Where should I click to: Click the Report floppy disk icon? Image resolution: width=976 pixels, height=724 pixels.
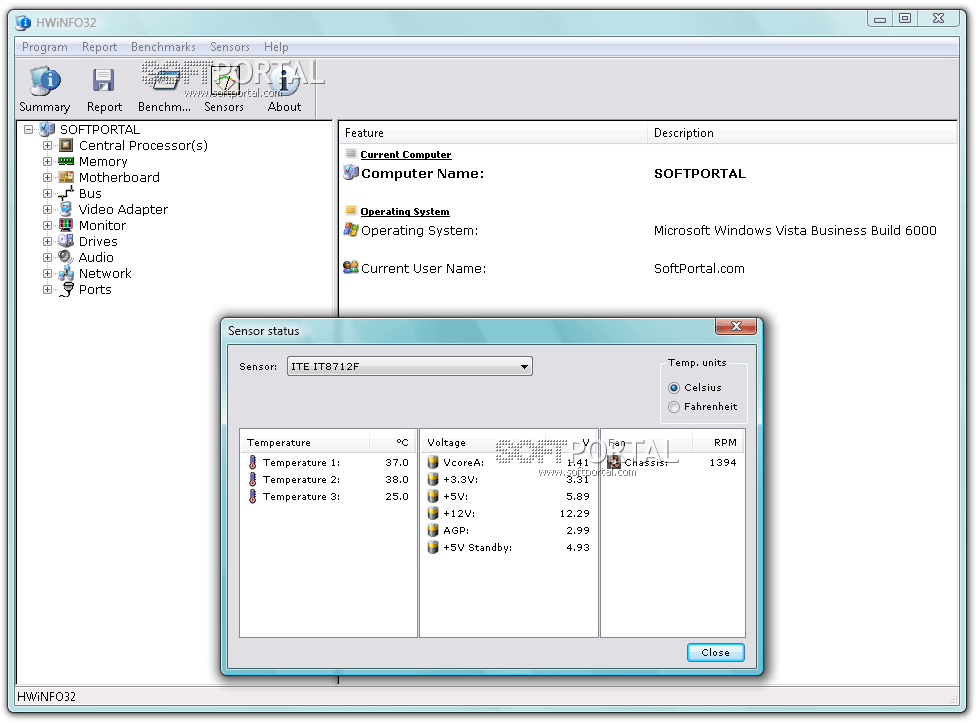(103, 81)
